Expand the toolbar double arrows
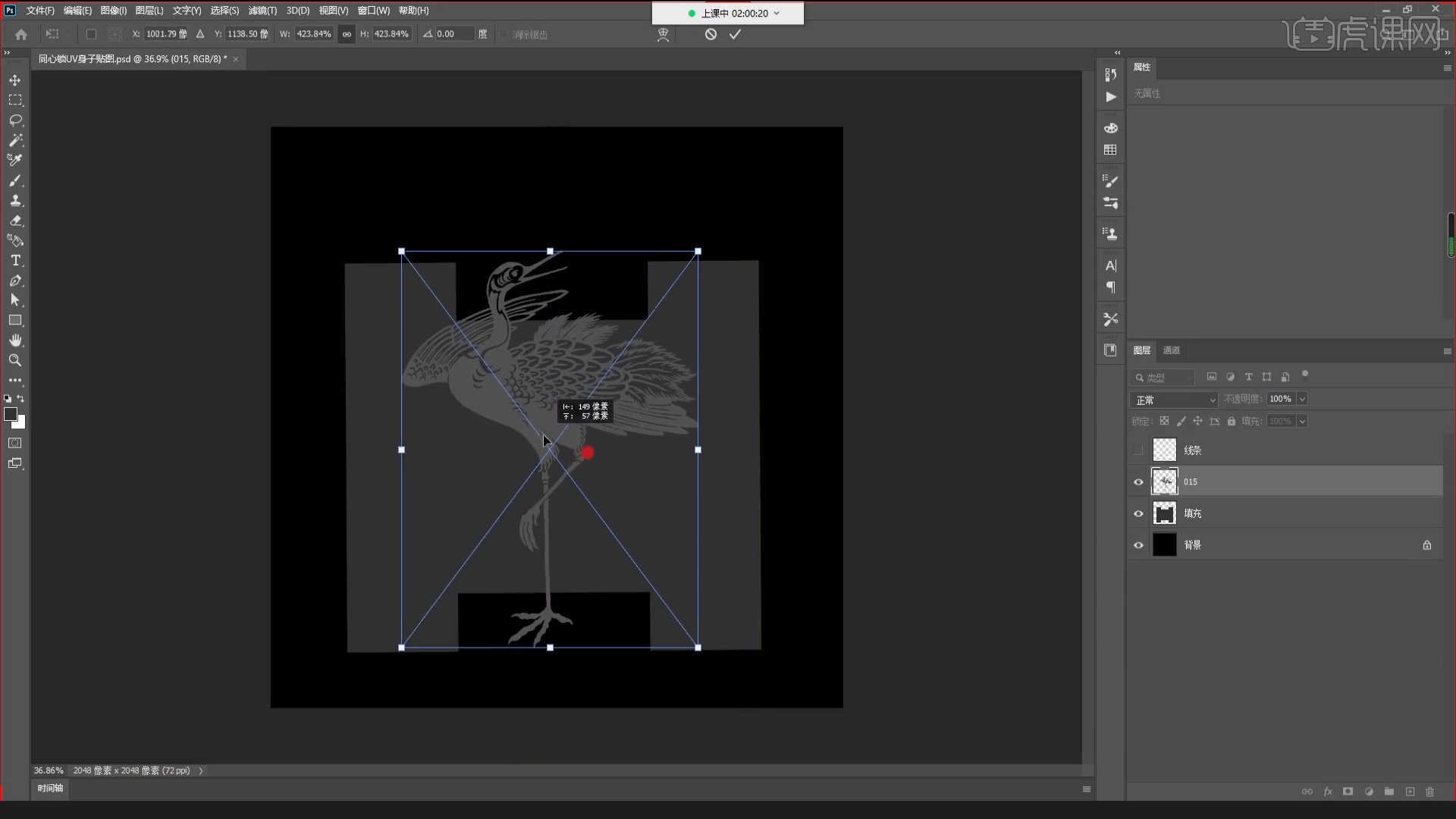 tap(7, 52)
